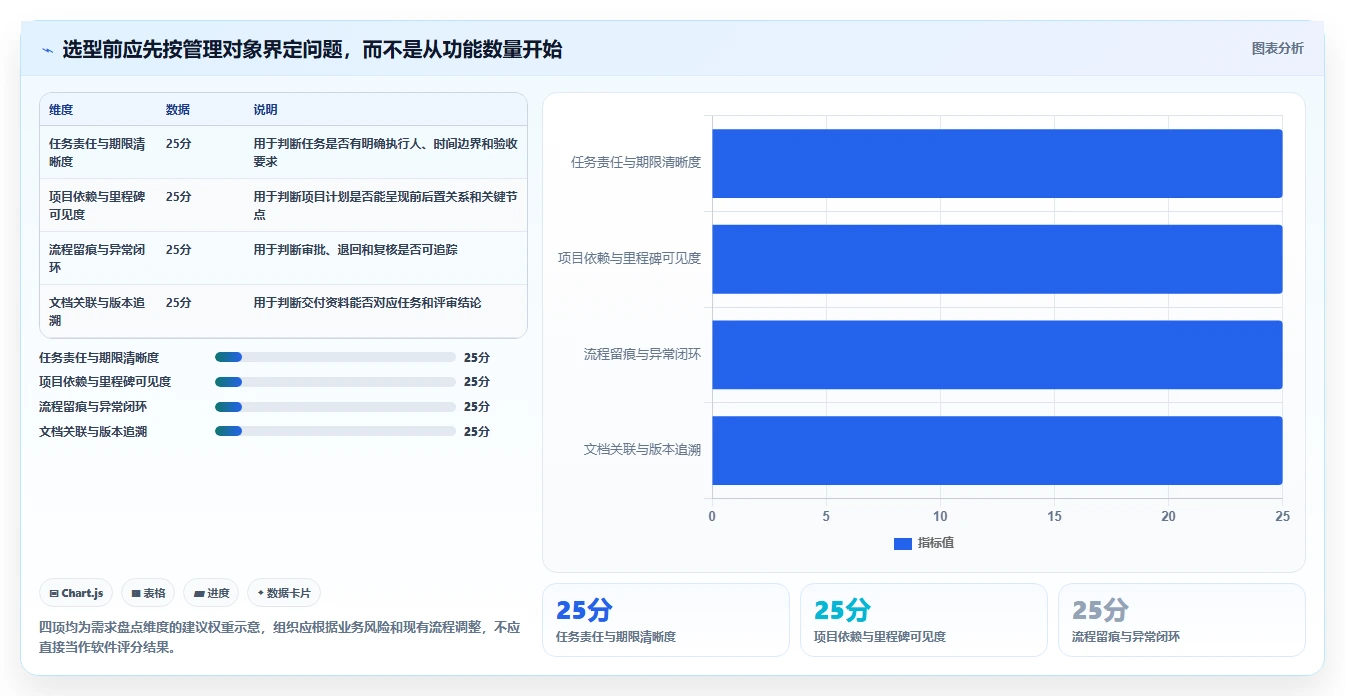1345x696 pixels.
Task: Click the footnote starting 四项均为需求盘点维度
Action: [280, 637]
